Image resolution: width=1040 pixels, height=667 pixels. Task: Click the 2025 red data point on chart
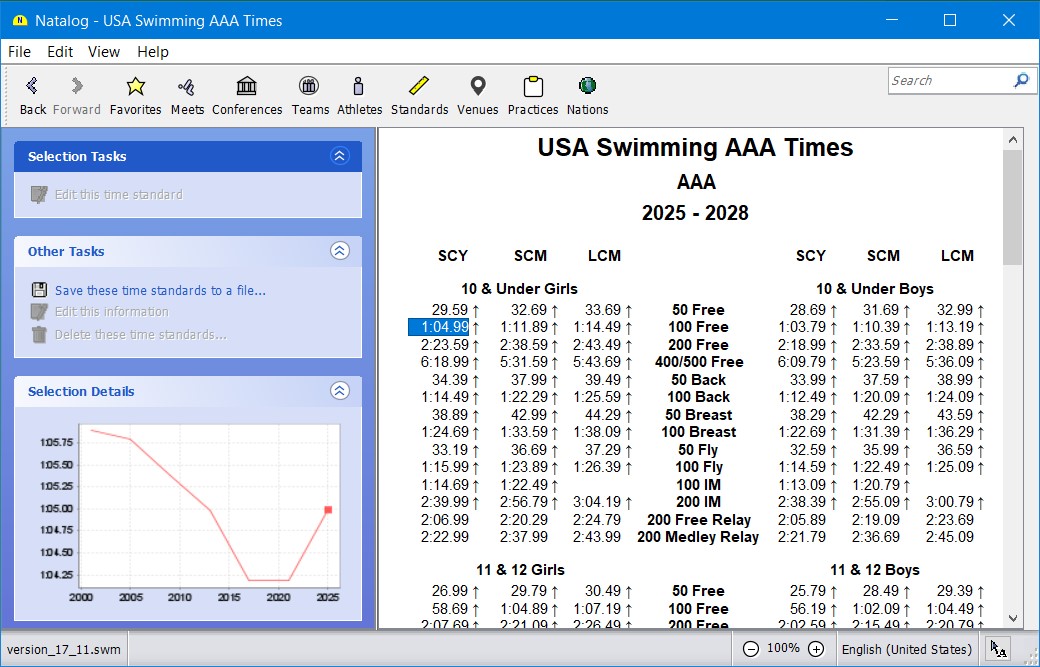(328, 510)
